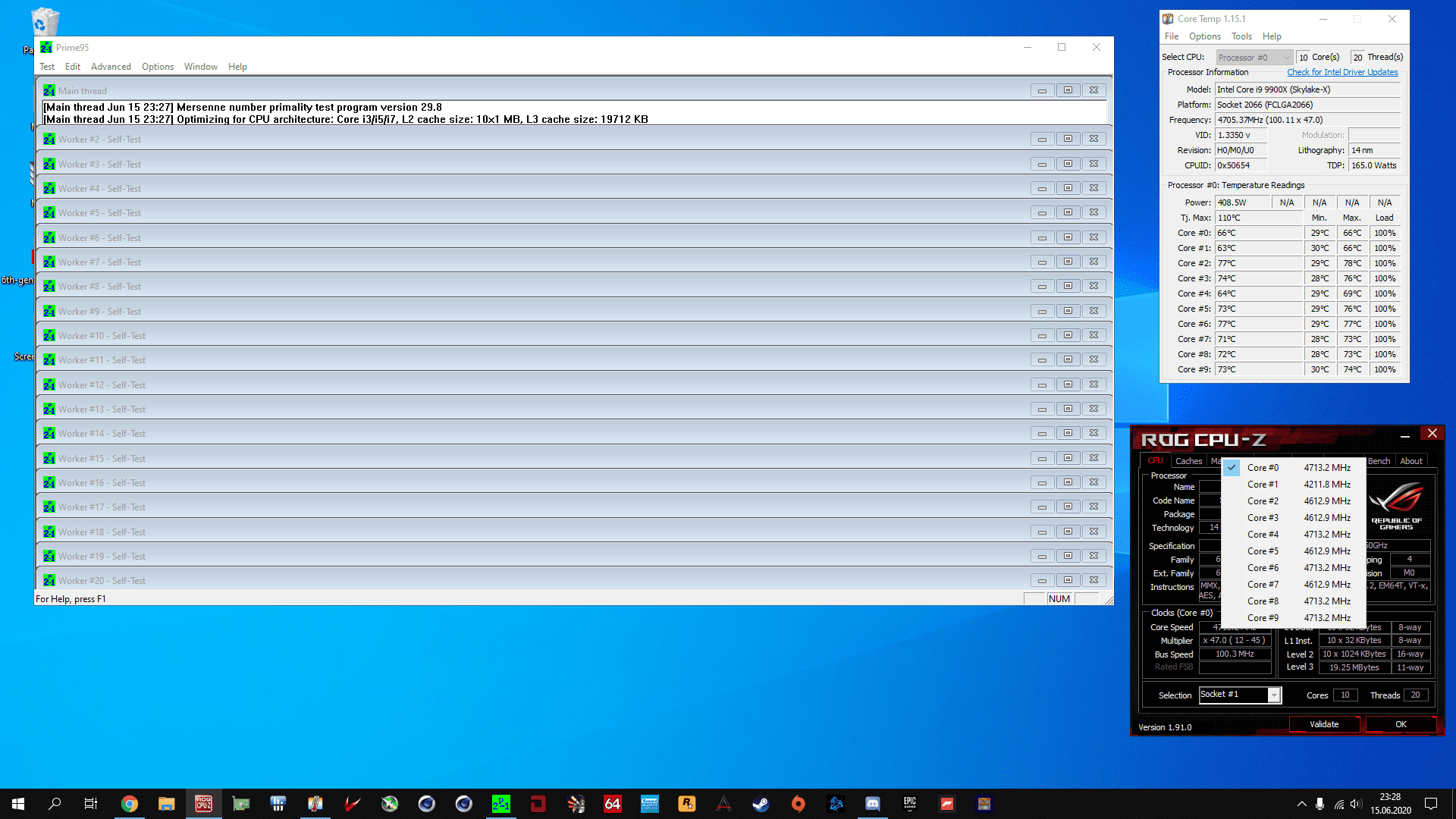This screenshot has width=1456, height=819.
Task: Click the NUM indicator in Prime95 status bar
Action: click(x=1059, y=599)
